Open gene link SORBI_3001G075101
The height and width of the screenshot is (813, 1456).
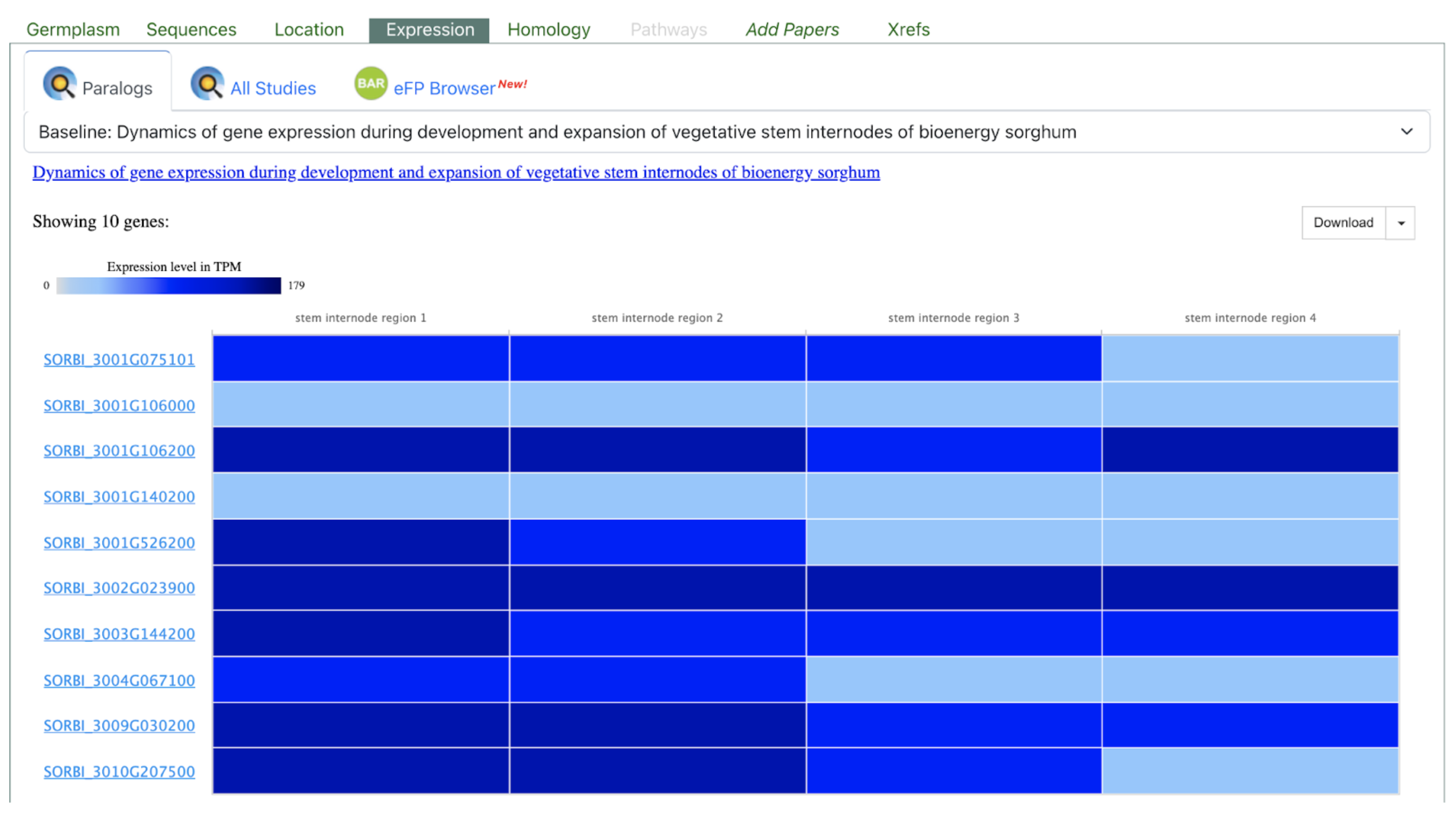coord(119,360)
